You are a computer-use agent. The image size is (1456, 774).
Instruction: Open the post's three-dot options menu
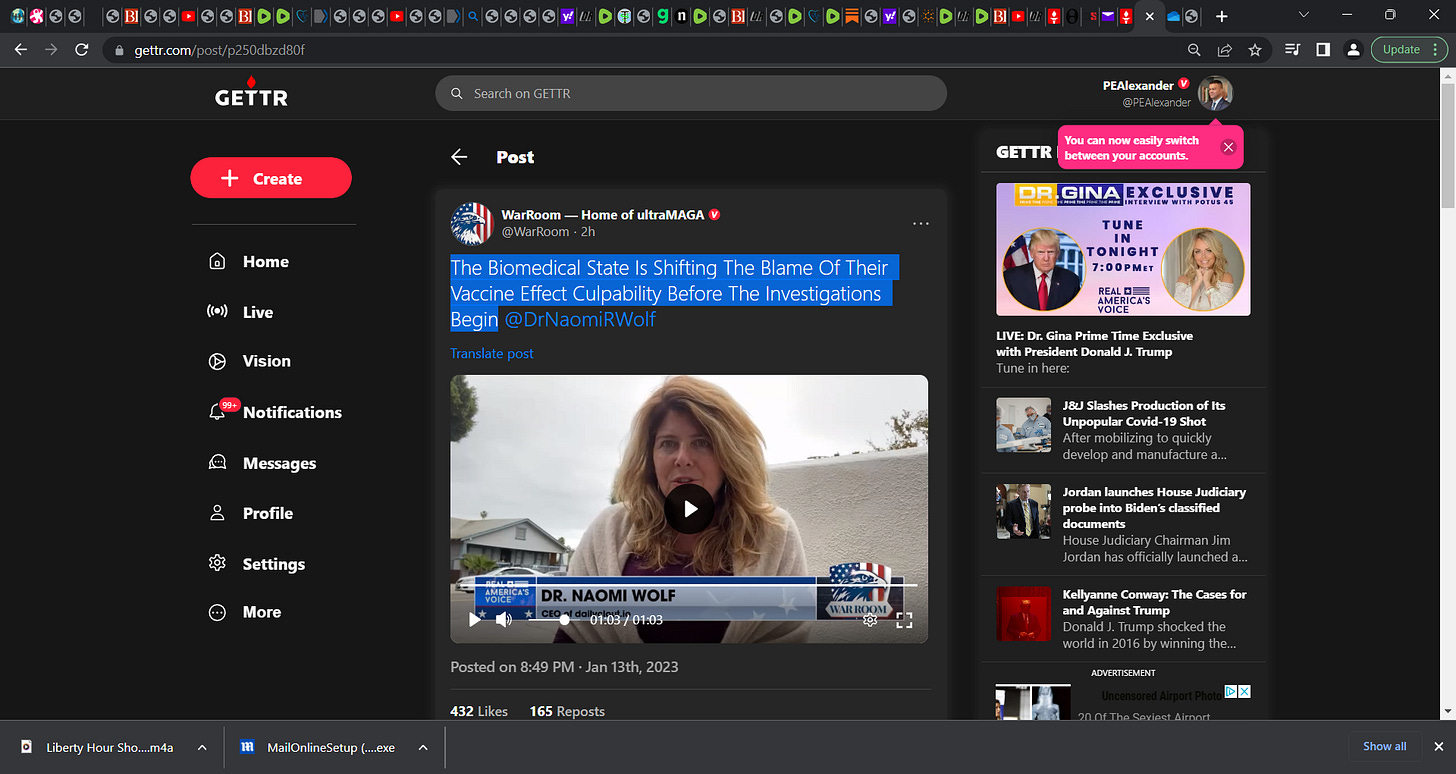(x=921, y=223)
